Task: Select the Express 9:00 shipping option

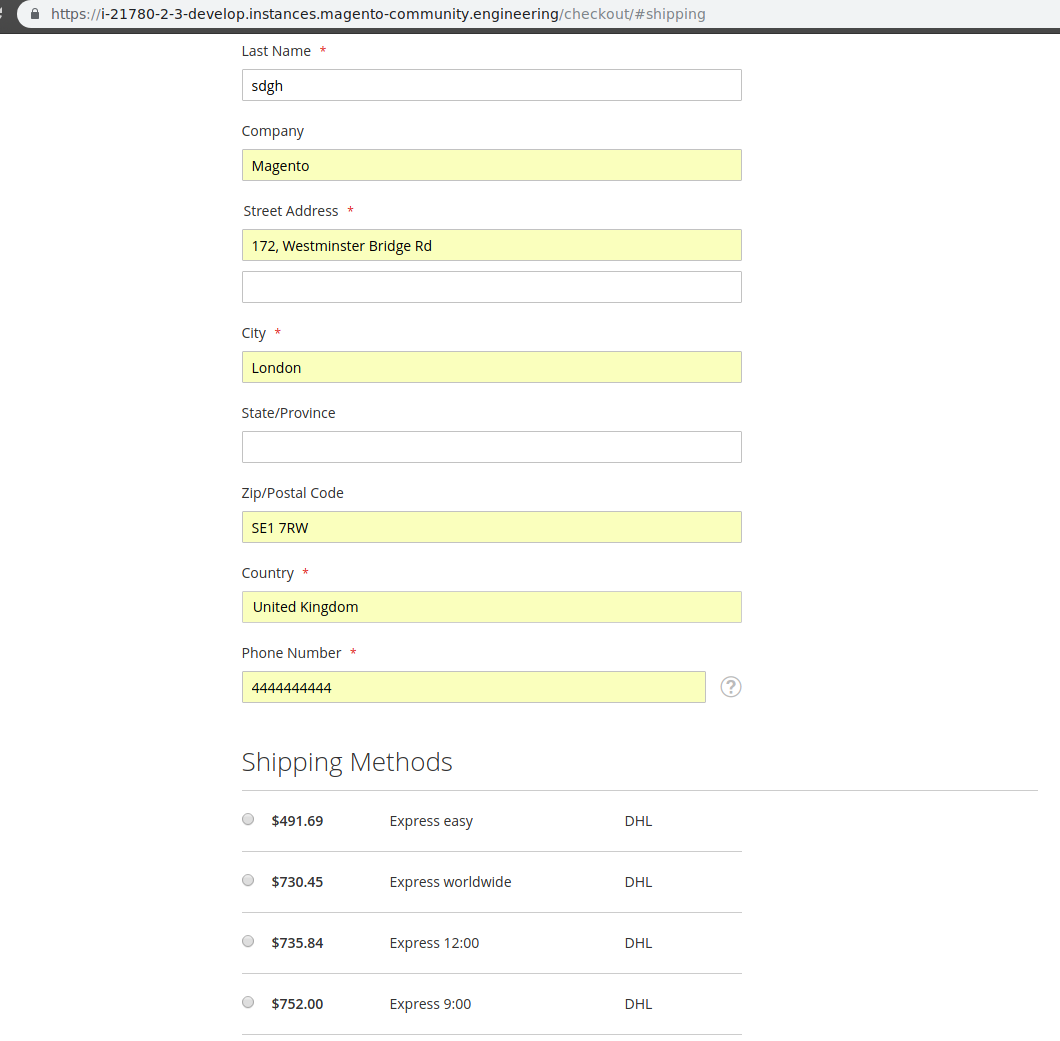Action: tap(247, 1002)
